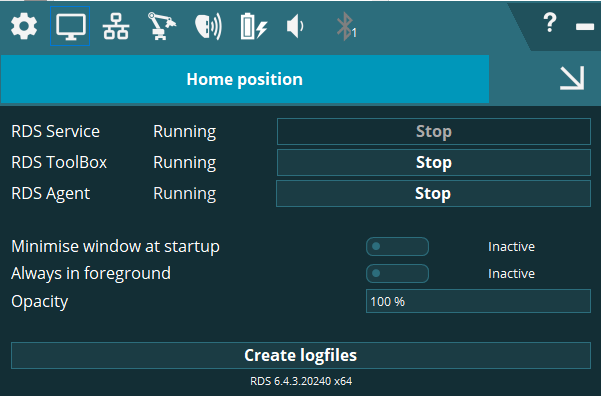Open the help question mark

[550, 22]
